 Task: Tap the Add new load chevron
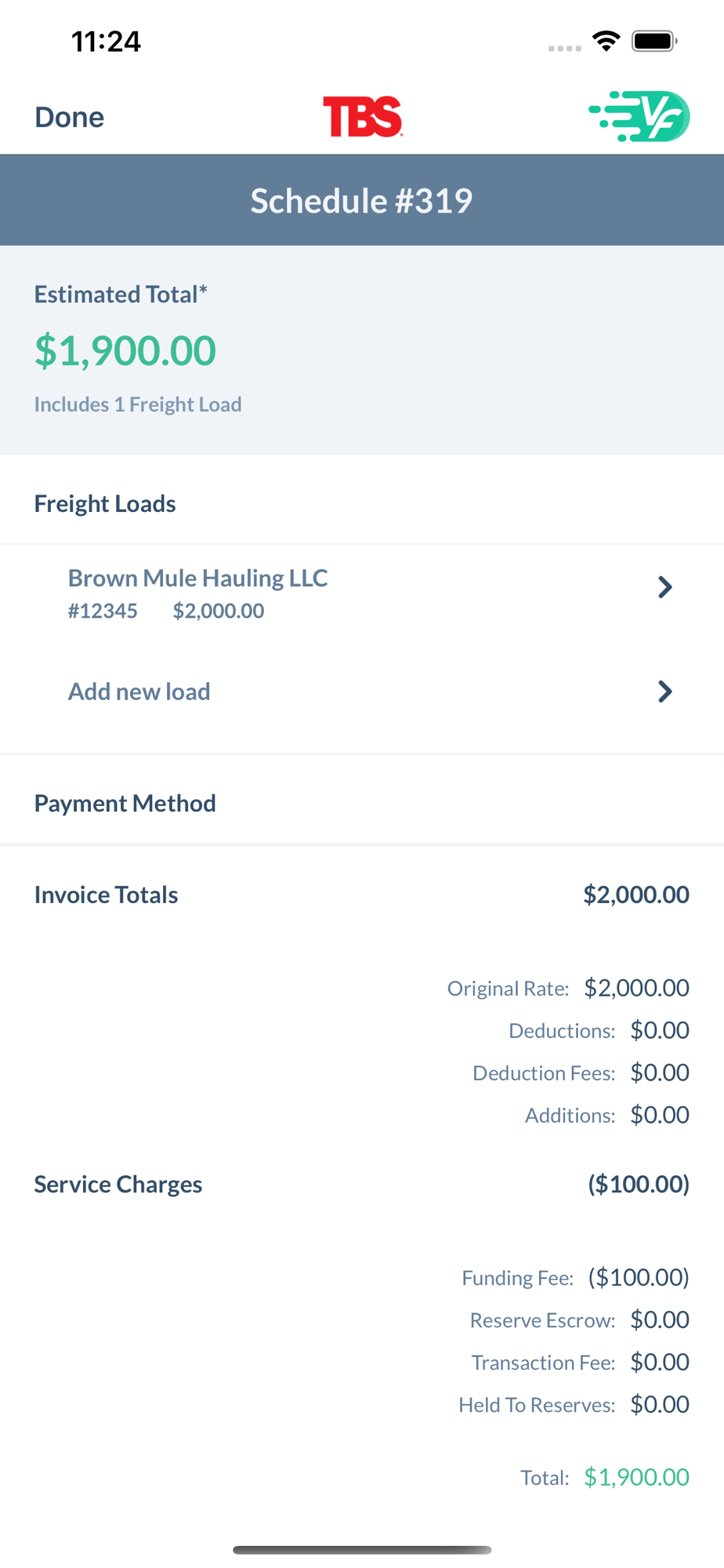(664, 691)
